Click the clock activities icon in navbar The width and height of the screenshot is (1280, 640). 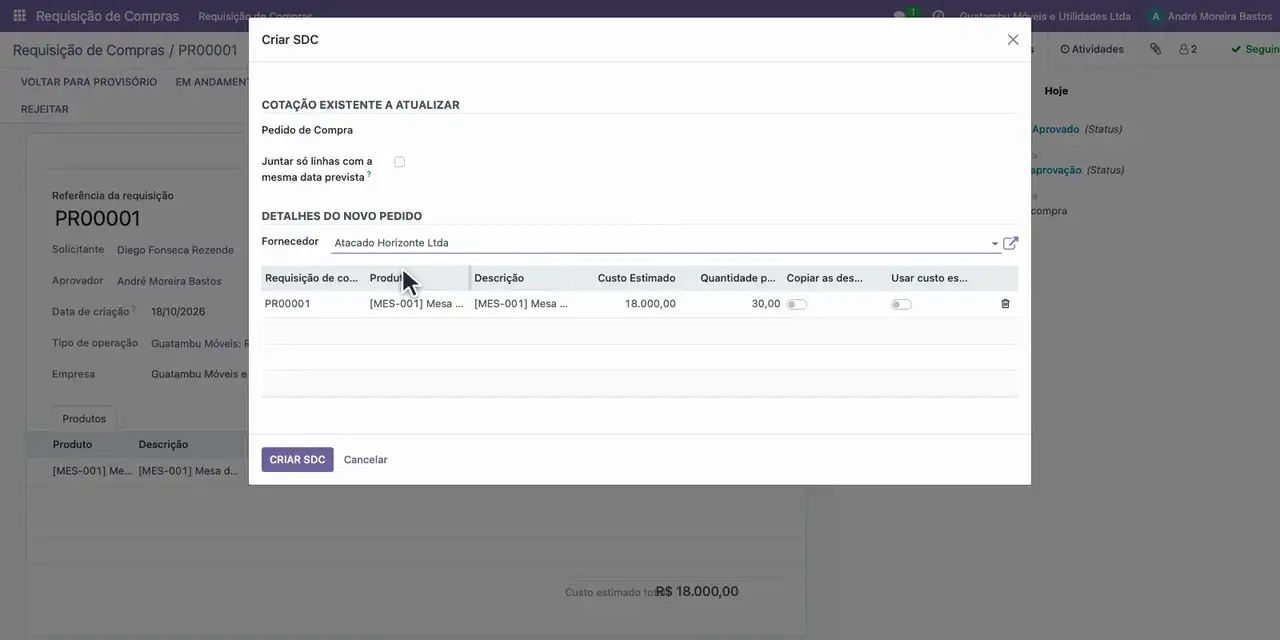pos(938,16)
